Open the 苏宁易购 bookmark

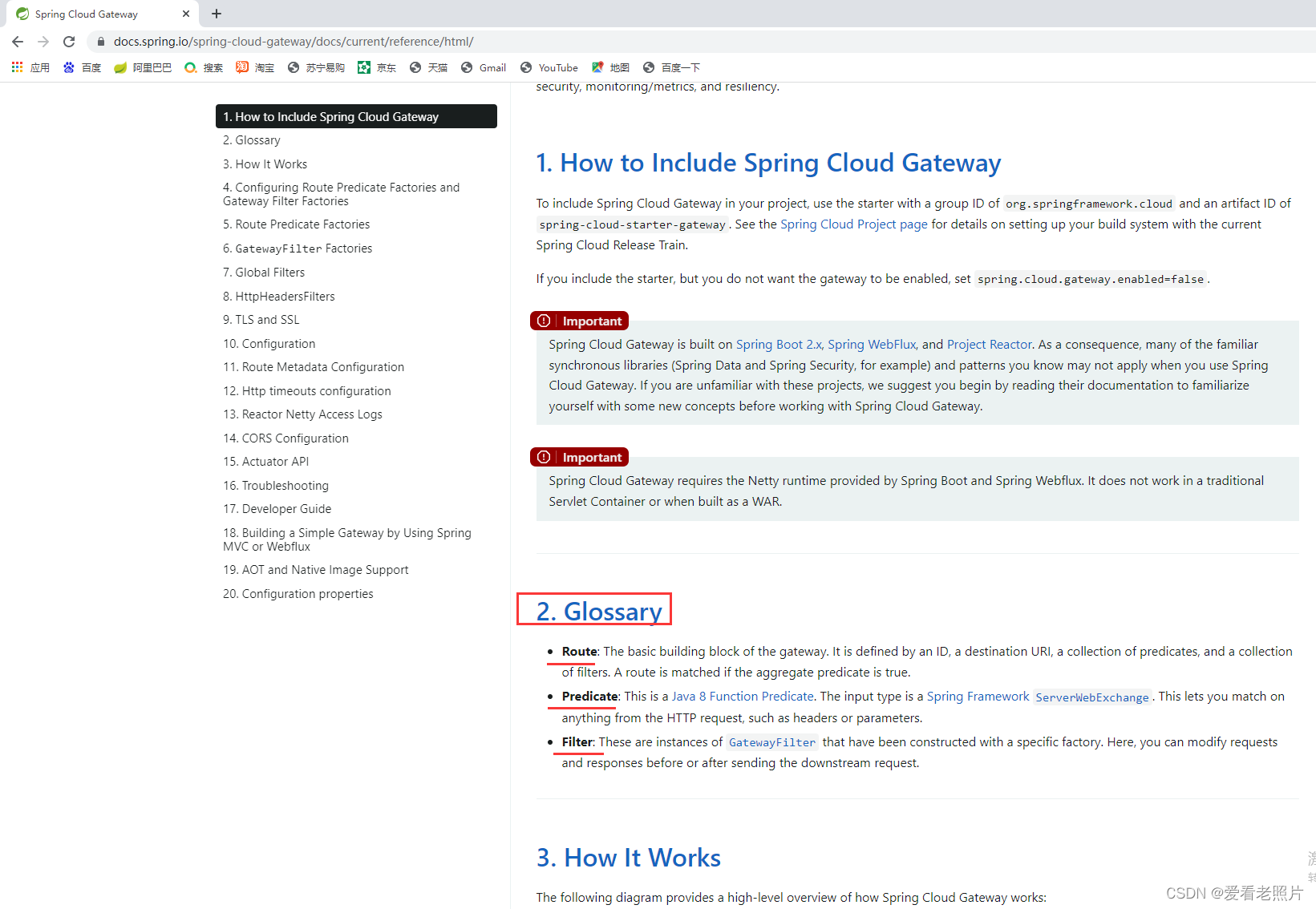click(x=316, y=67)
